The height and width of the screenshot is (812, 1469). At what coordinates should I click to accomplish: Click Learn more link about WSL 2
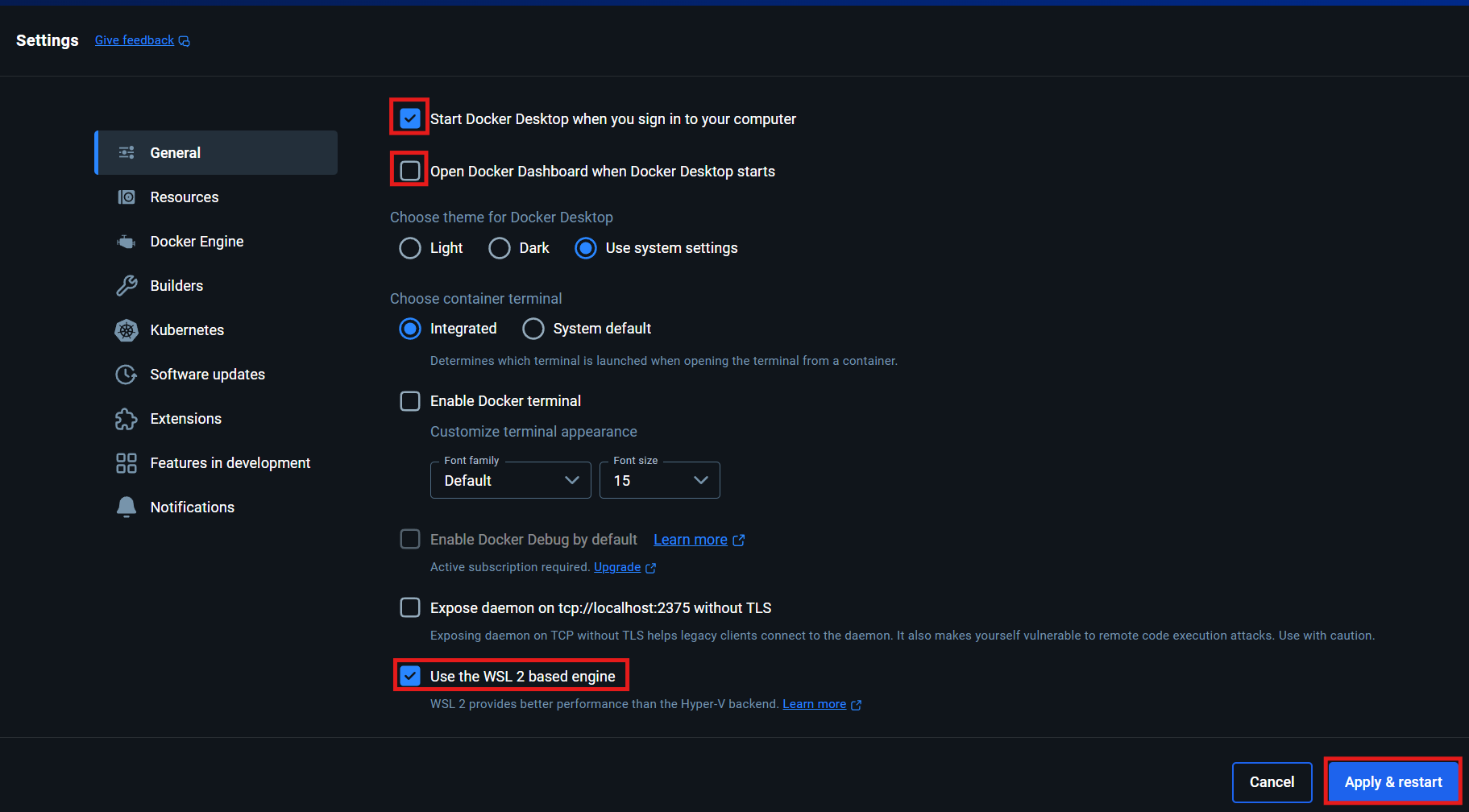coord(814,704)
